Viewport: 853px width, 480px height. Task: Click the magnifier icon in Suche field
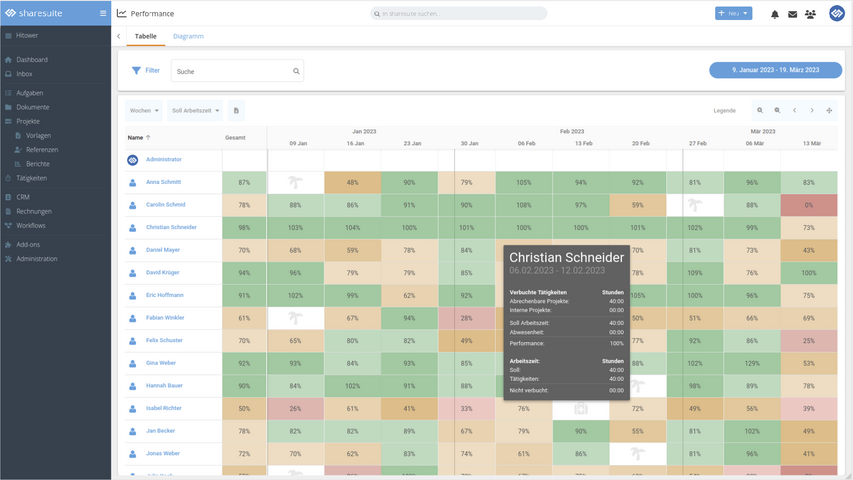point(296,71)
